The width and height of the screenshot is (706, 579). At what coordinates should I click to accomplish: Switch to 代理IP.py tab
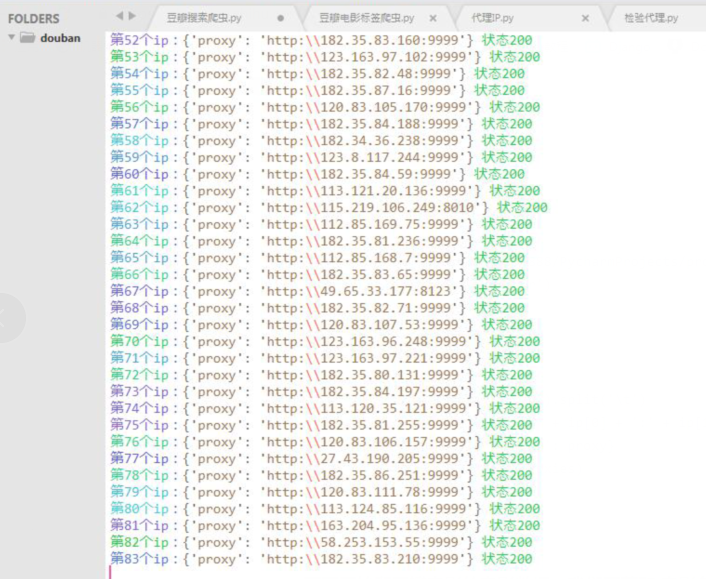click(492, 18)
